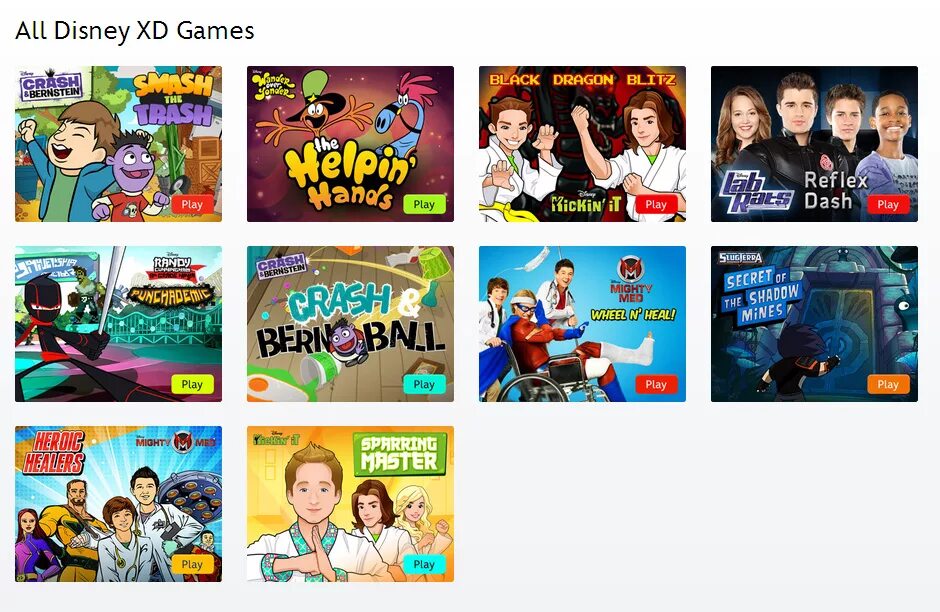Click Play on Lab Rats Reflex Dash
The width and height of the screenshot is (940, 612).
(x=888, y=204)
